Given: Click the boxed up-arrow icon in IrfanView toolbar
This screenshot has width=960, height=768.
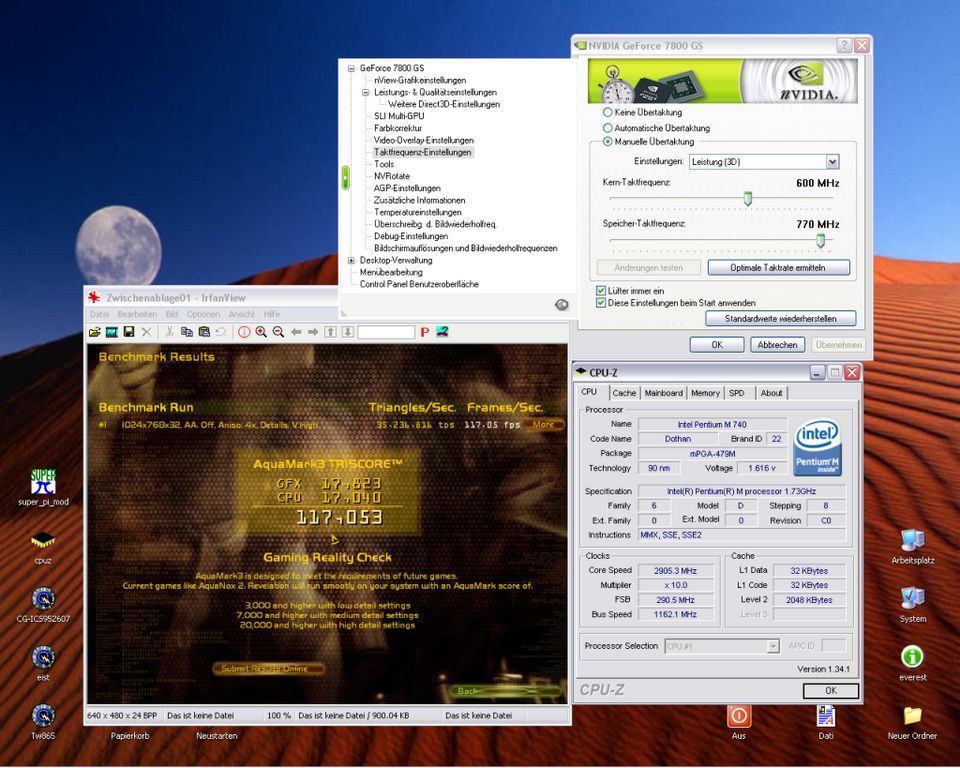Looking at the screenshot, I should [x=331, y=332].
